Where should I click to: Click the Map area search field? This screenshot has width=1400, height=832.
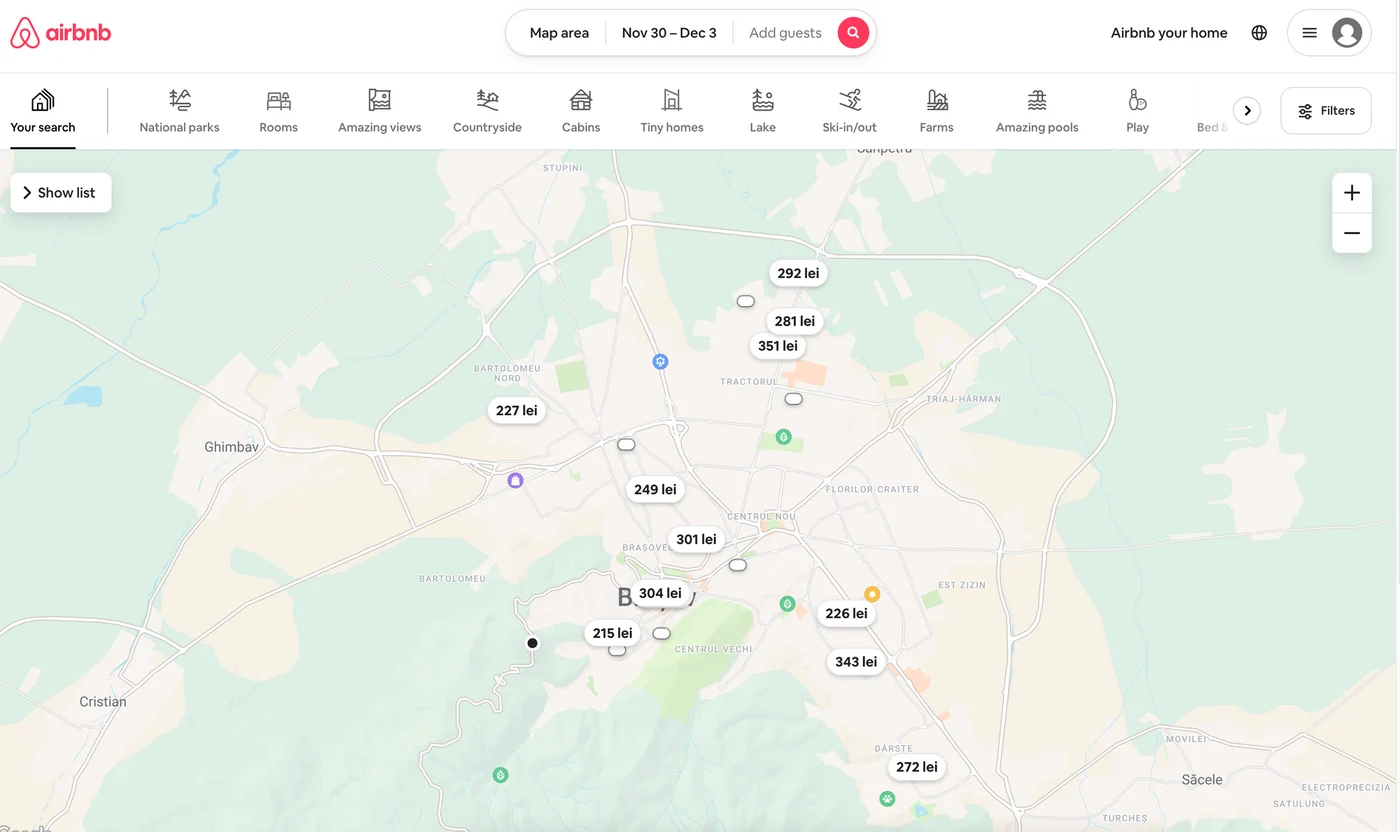(559, 33)
